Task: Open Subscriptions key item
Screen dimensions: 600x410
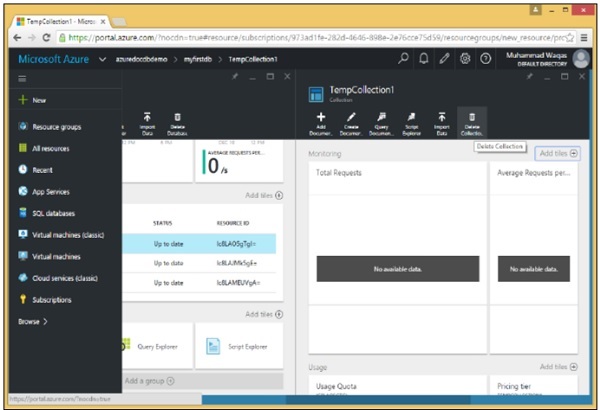Action: pos(45,300)
